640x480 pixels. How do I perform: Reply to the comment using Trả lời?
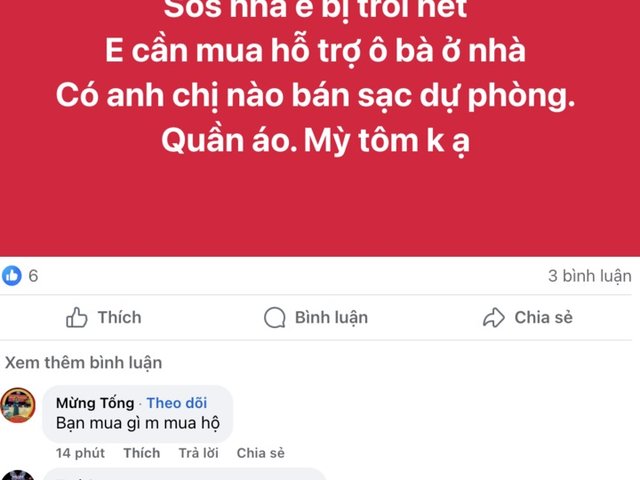[x=198, y=453]
